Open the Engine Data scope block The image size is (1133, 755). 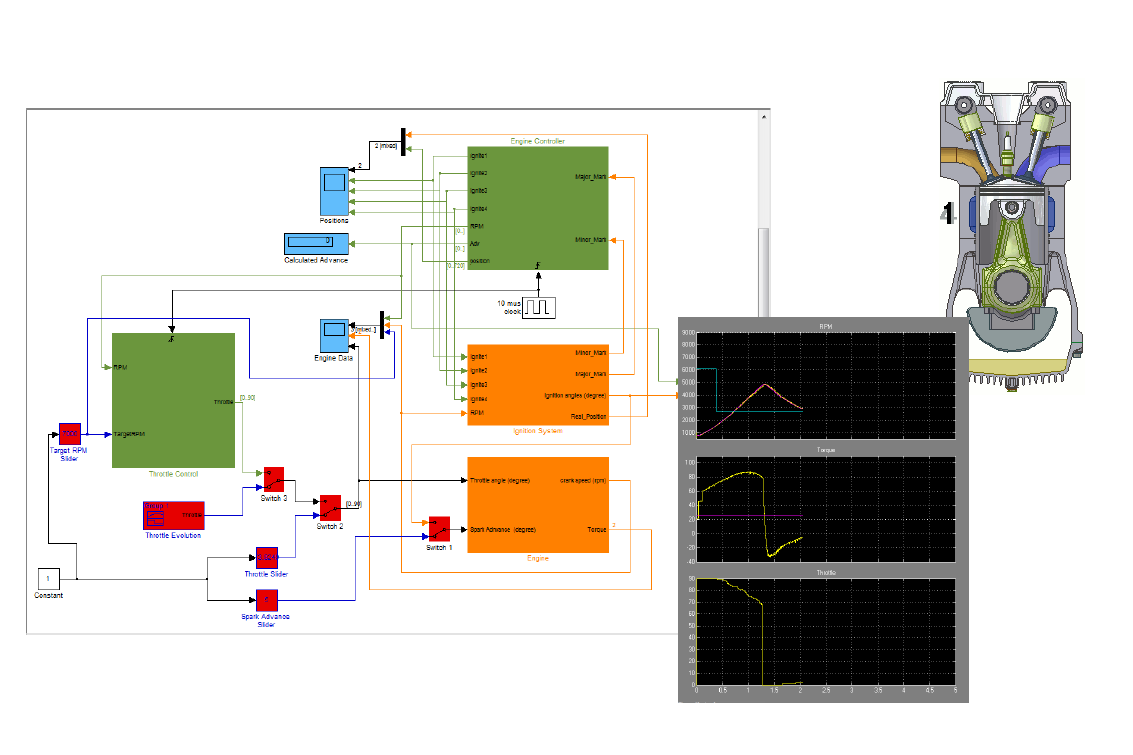click(x=334, y=334)
